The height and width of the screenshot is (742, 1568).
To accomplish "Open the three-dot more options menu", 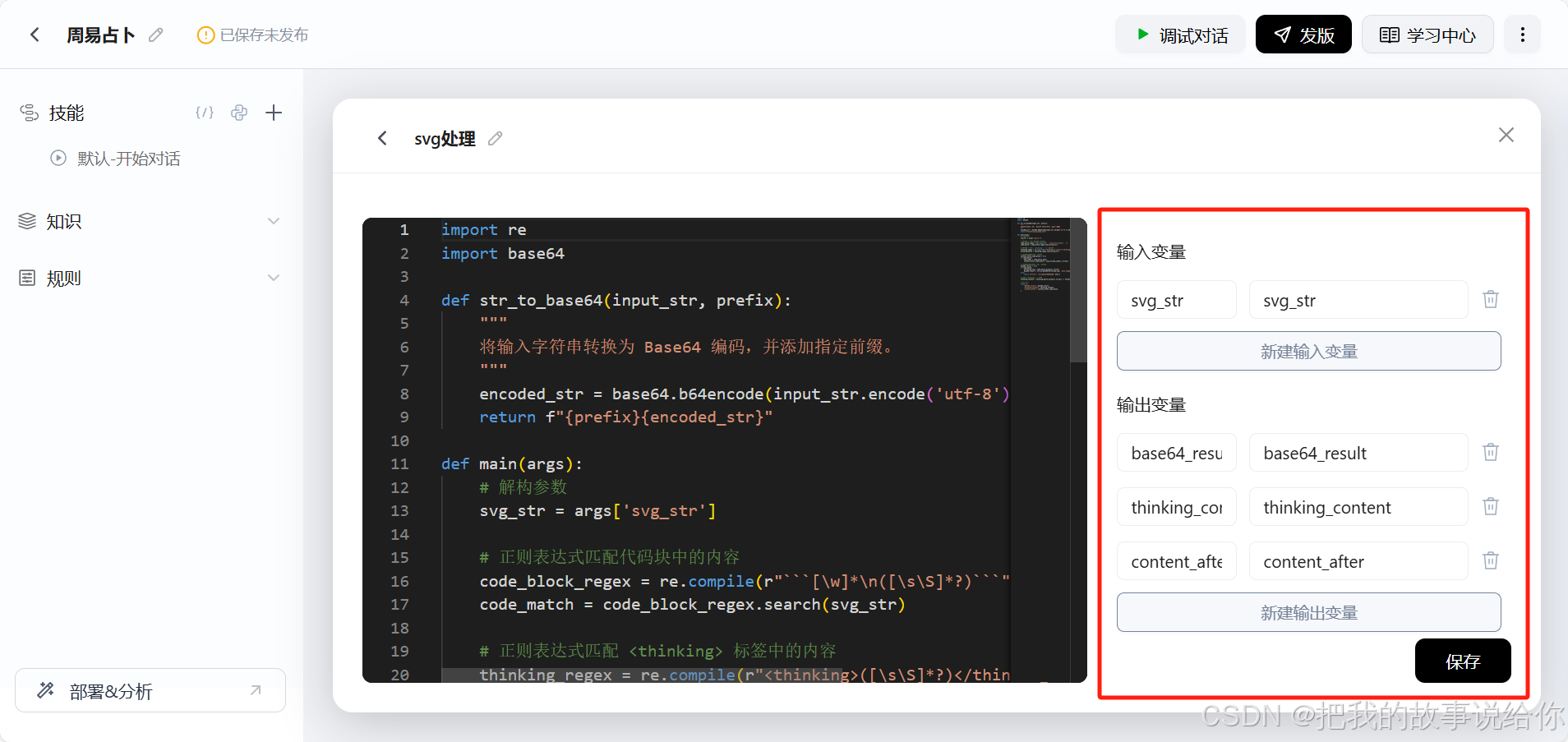I will click(1522, 35).
